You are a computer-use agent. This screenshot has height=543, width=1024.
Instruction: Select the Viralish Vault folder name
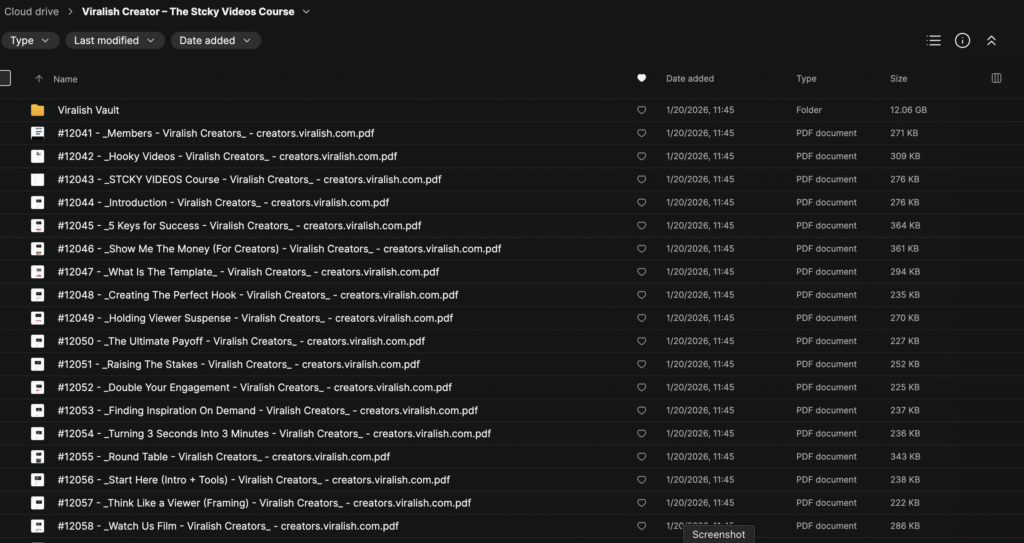88,110
